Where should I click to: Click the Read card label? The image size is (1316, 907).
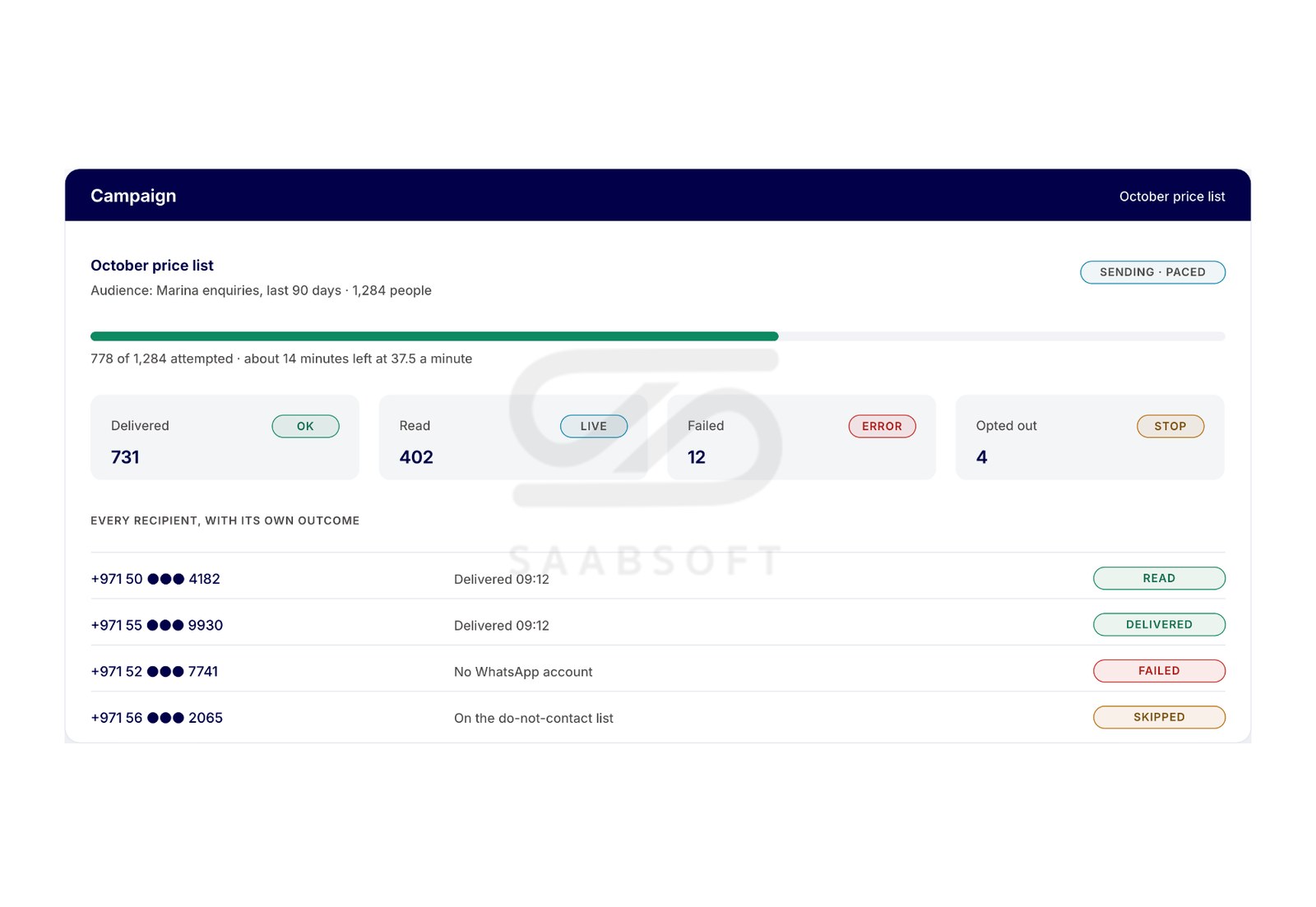click(415, 425)
